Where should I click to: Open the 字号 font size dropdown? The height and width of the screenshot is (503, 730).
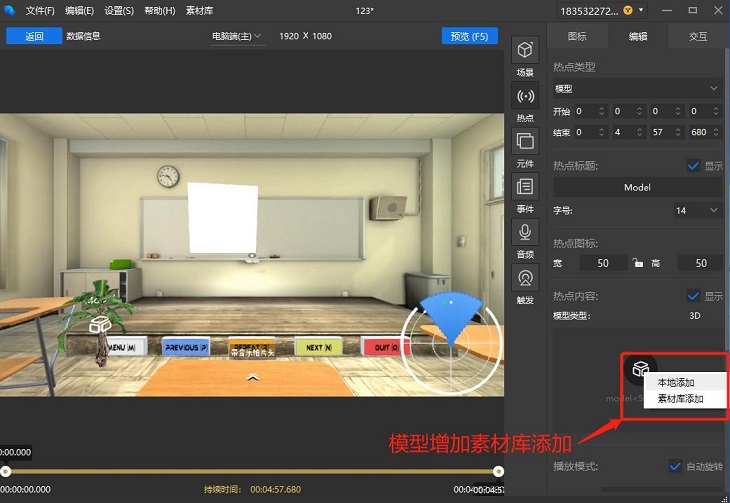point(697,210)
